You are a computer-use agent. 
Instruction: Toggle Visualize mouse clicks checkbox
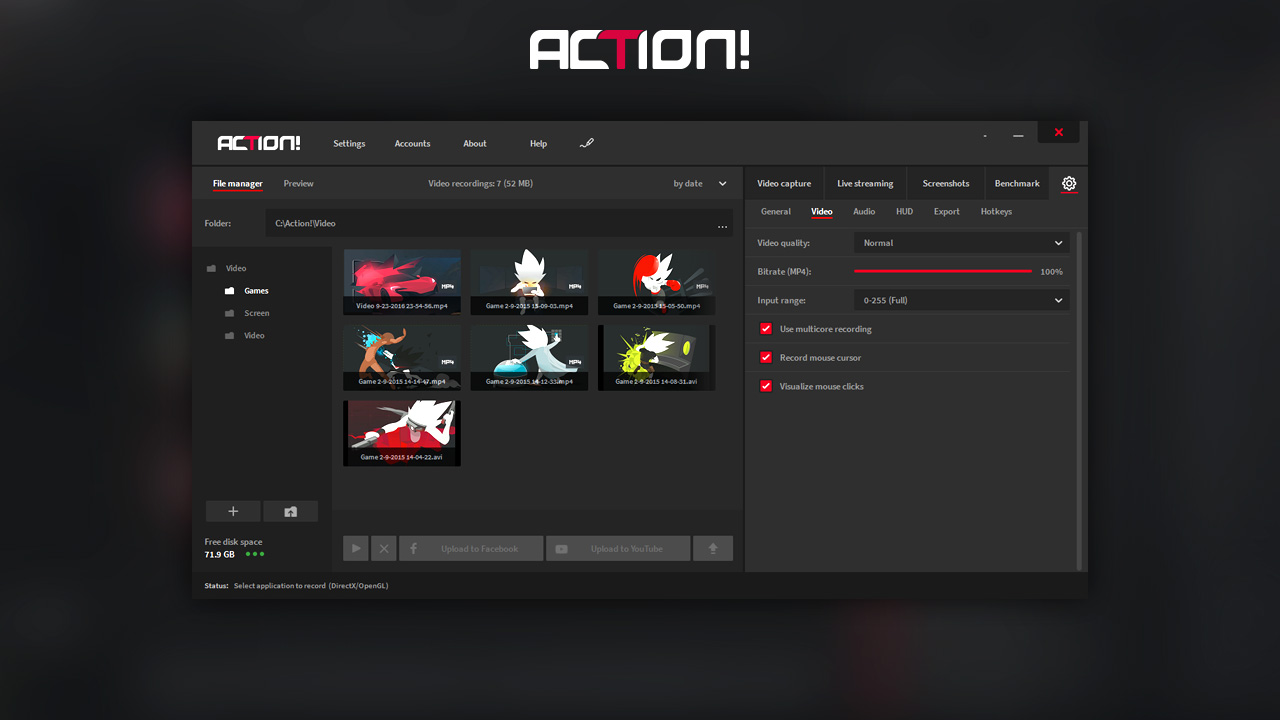coord(766,386)
